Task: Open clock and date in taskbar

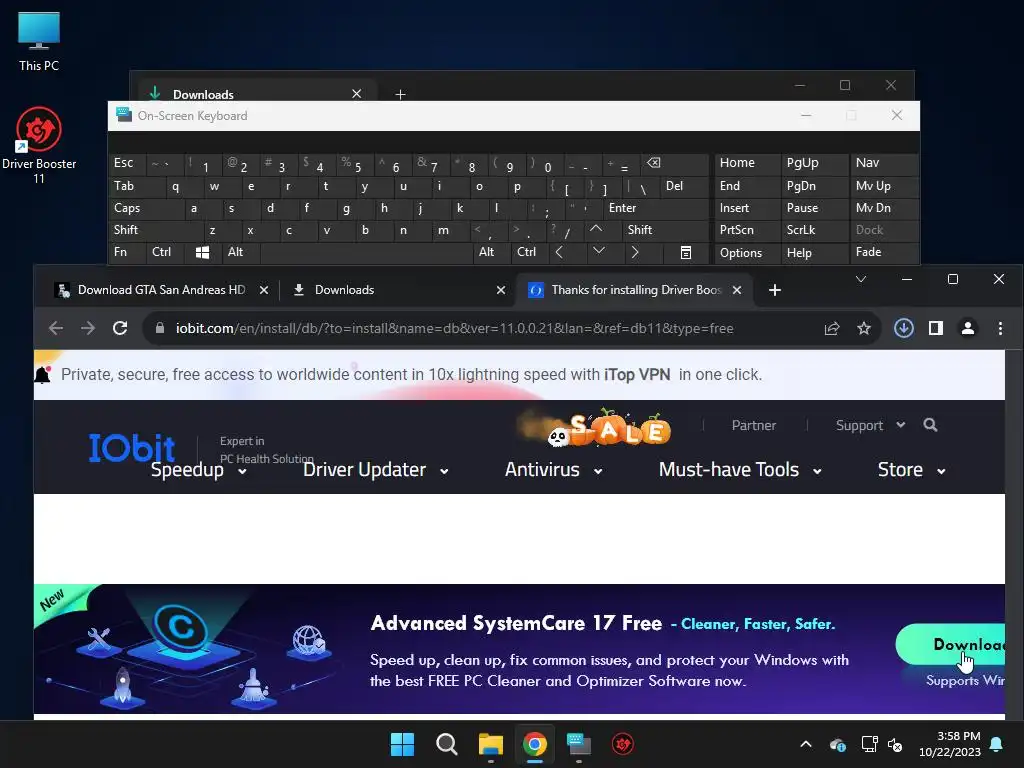Action: point(950,744)
